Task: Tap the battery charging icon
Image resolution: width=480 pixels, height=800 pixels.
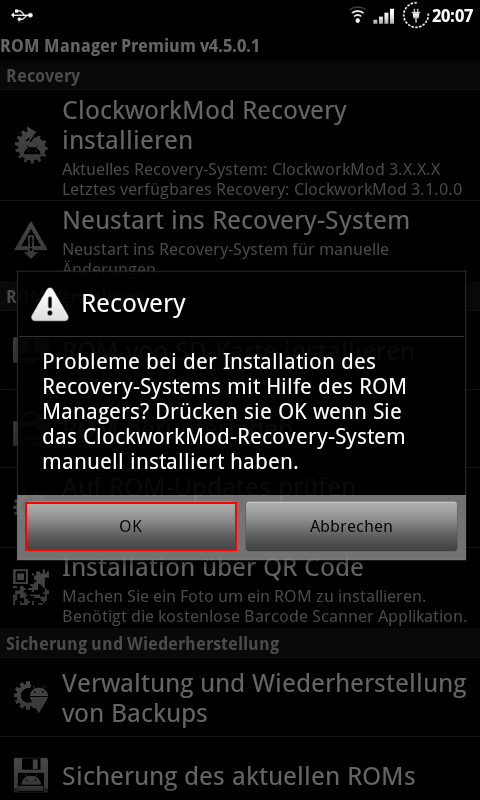Action: point(415,16)
